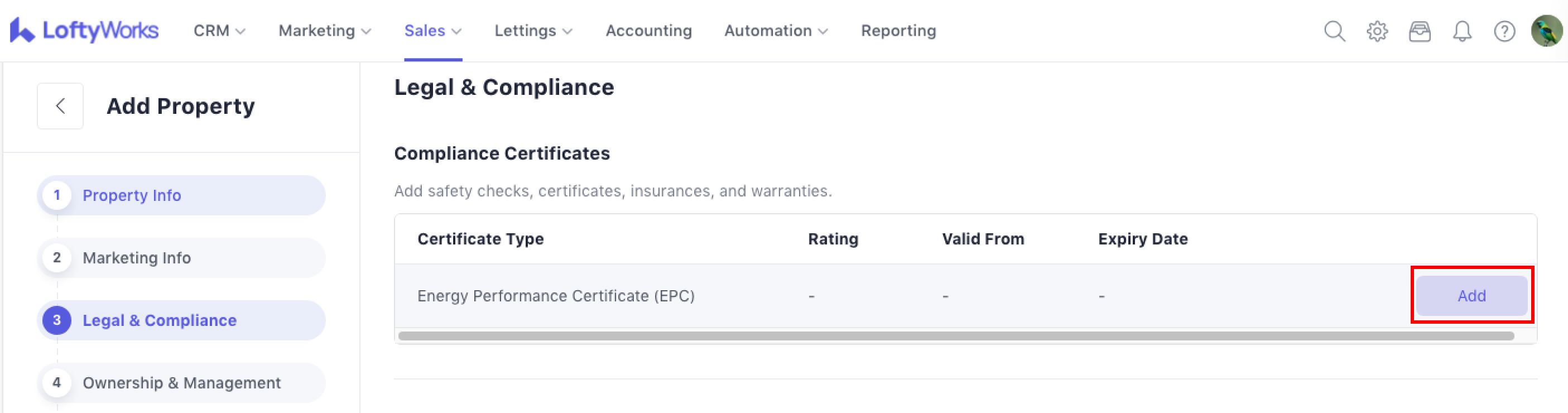Expand the Lettings dropdown menu
The width and height of the screenshot is (1568, 413).
[x=532, y=31]
